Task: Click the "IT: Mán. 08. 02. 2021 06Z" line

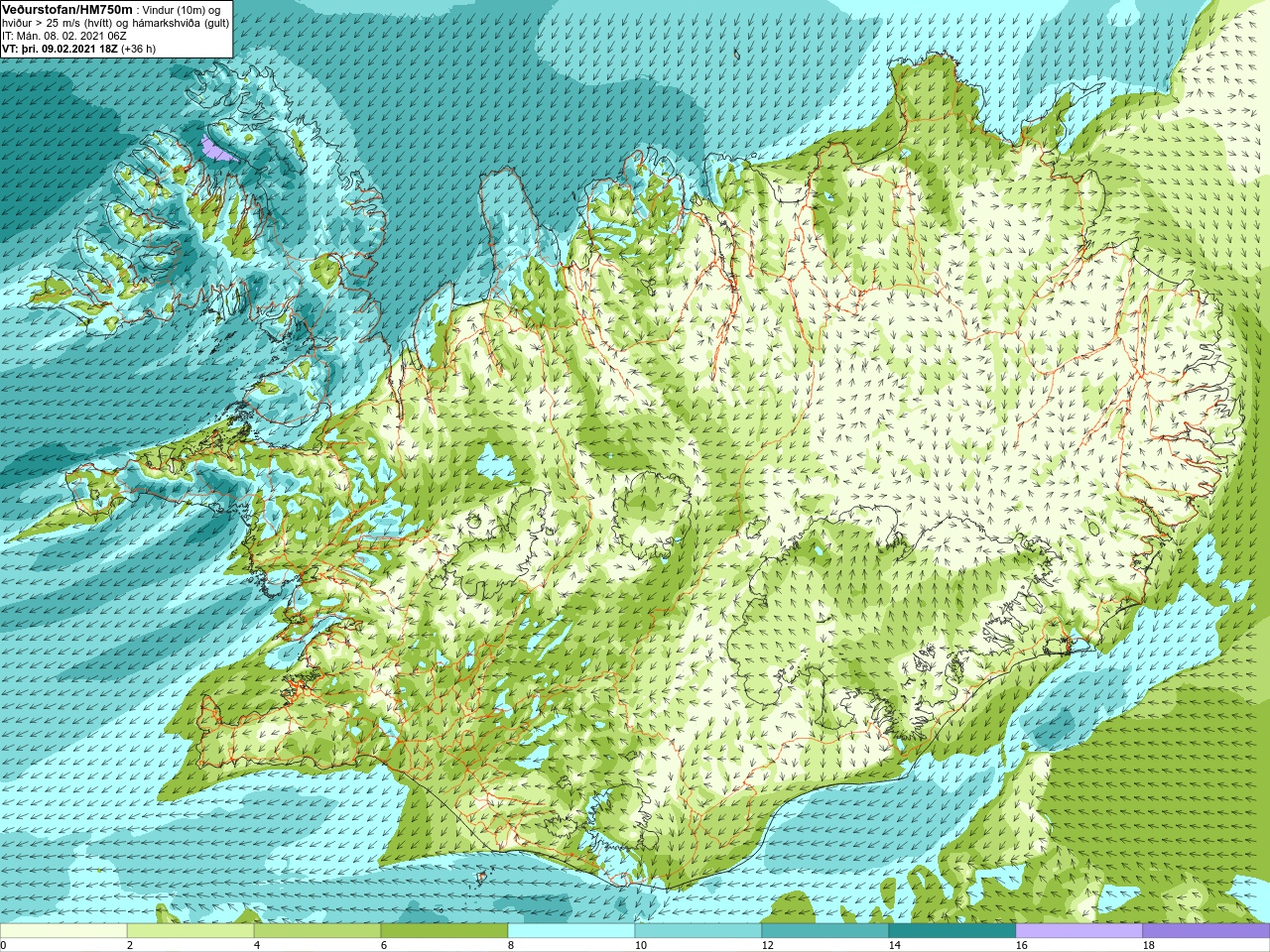Action: coord(63,36)
